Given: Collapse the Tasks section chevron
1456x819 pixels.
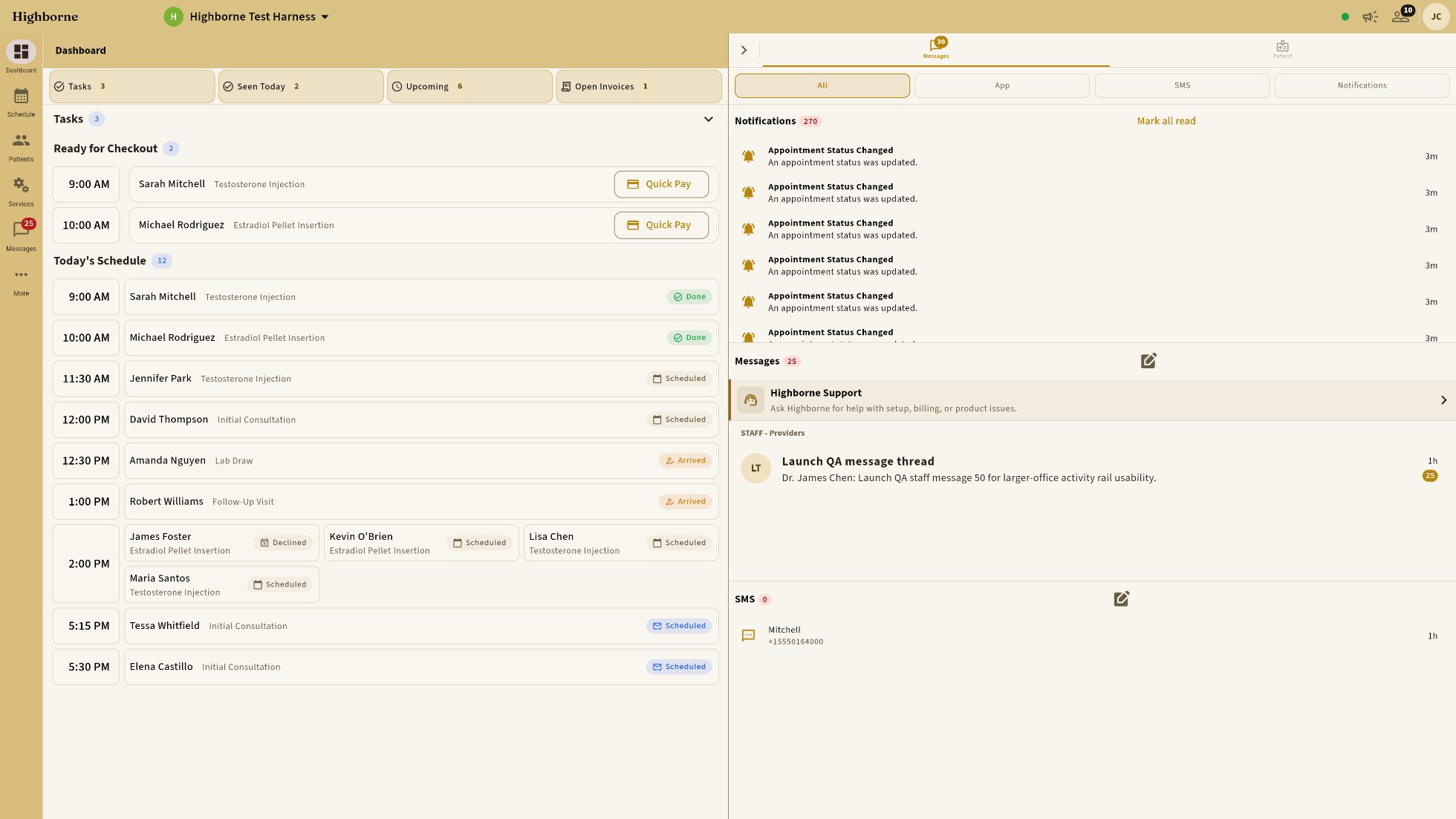Looking at the screenshot, I should (x=708, y=119).
